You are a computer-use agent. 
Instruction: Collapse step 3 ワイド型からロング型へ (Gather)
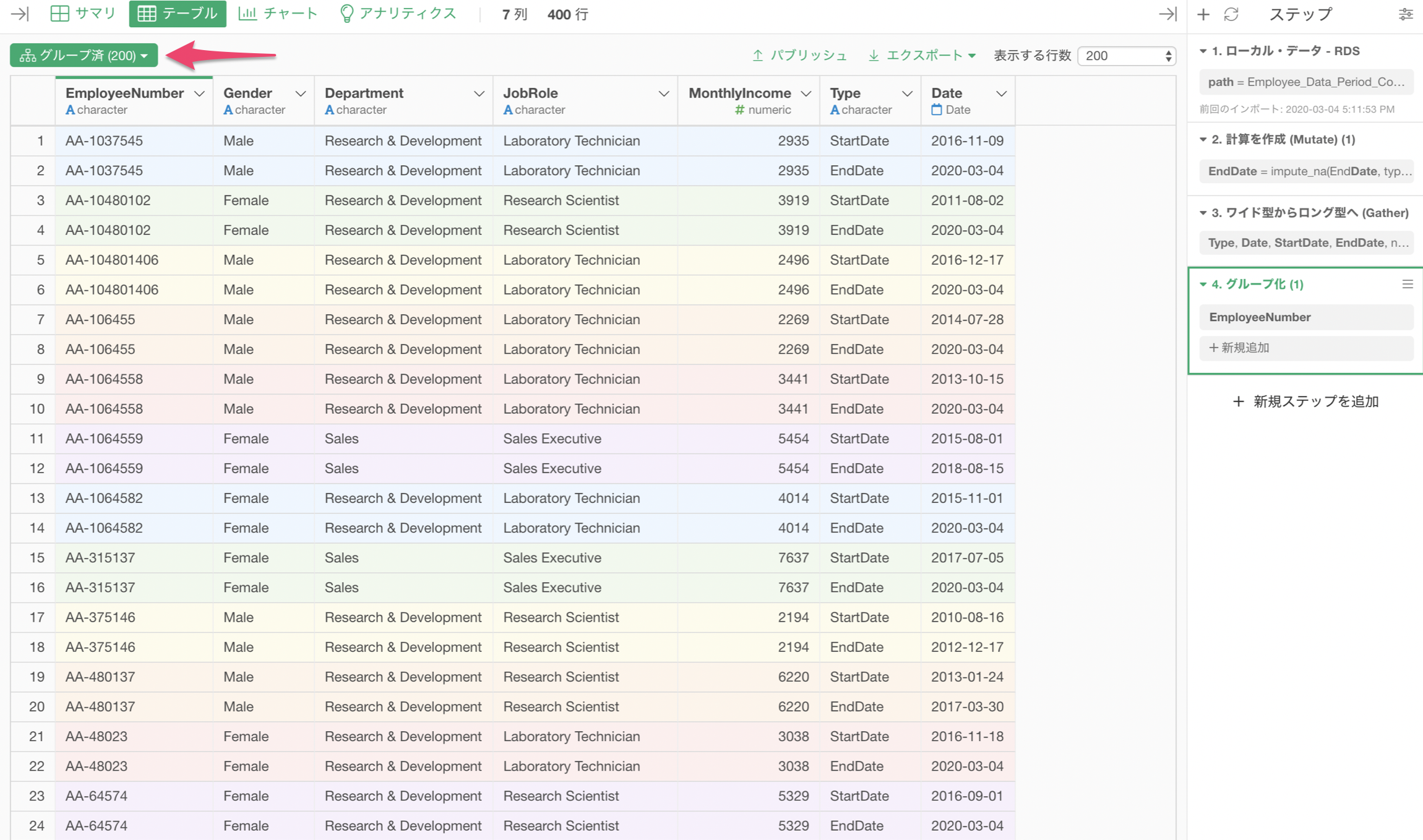(x=1203, y=212)
